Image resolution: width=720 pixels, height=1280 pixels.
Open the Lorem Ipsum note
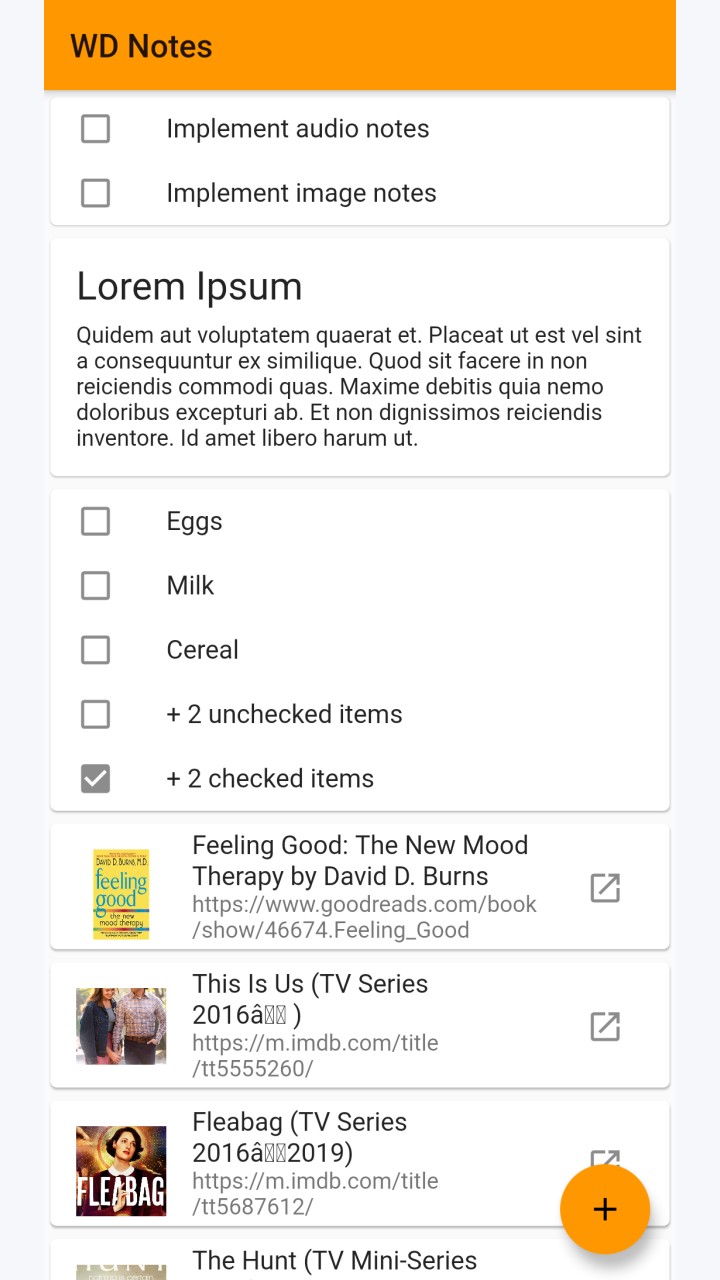click(x=360, y=357)
